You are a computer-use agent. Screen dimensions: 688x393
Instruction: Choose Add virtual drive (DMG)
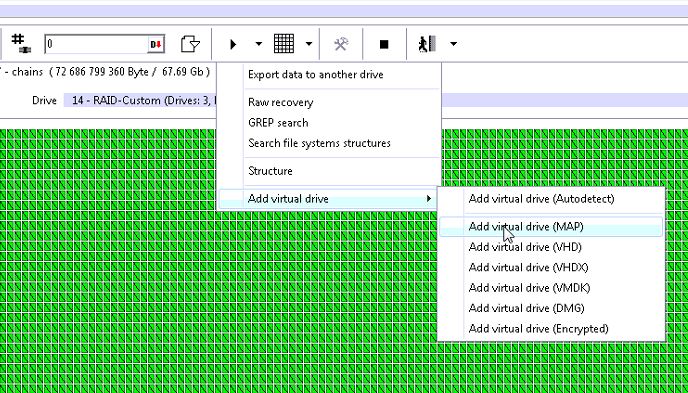551,308
